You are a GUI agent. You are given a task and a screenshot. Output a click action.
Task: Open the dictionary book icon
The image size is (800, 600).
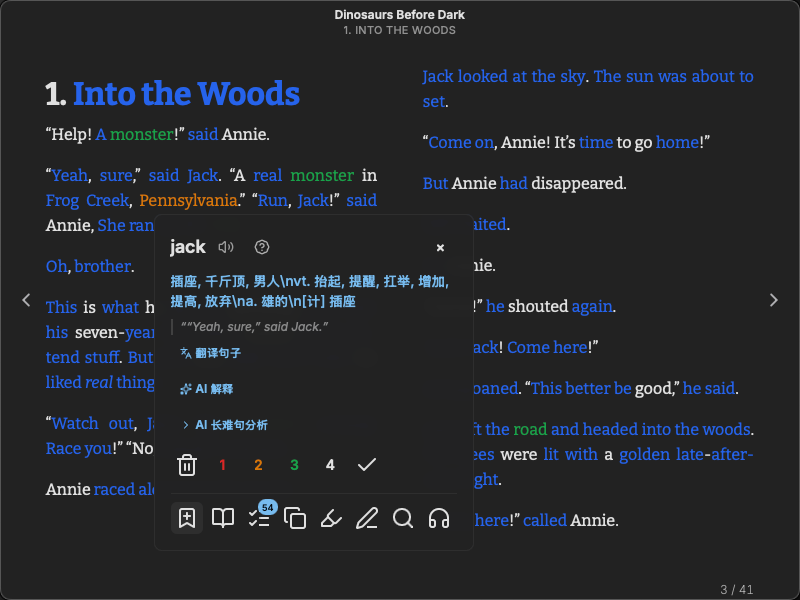click(x=223, y=518)
